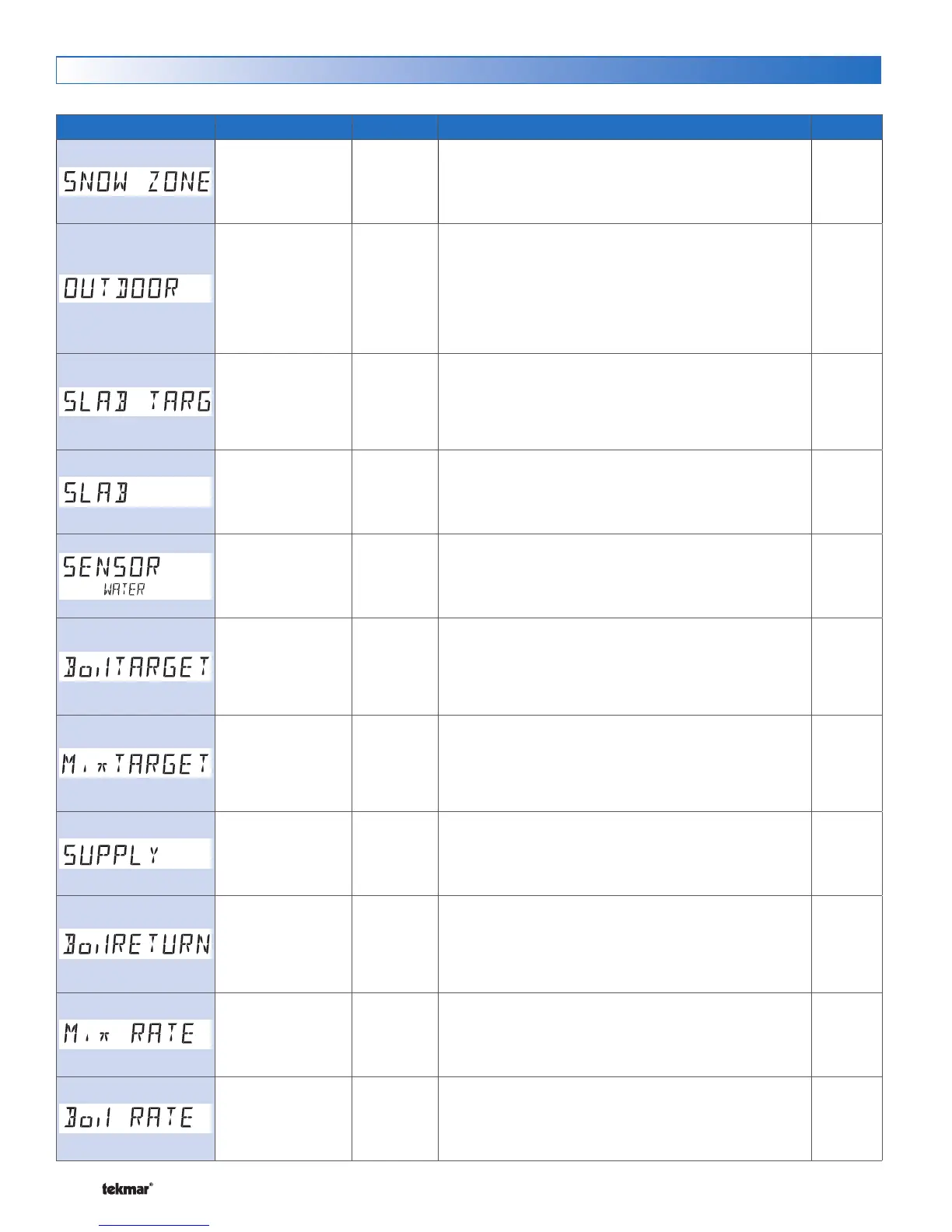Screen dimensions: 952x1232
Task: Open the underlined link below tekmar logo
Action: coord(154,1225)
